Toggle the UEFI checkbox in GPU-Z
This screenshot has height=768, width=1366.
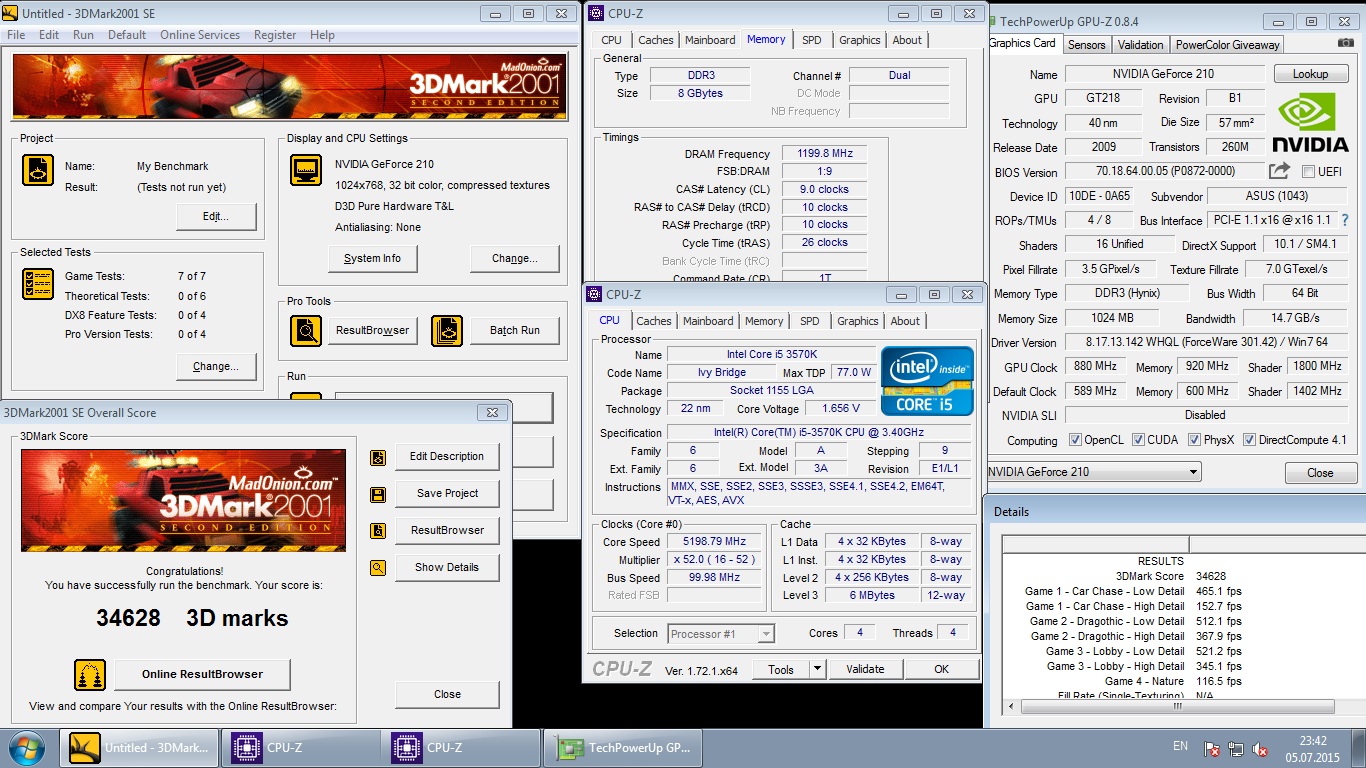pos(1308,172)
